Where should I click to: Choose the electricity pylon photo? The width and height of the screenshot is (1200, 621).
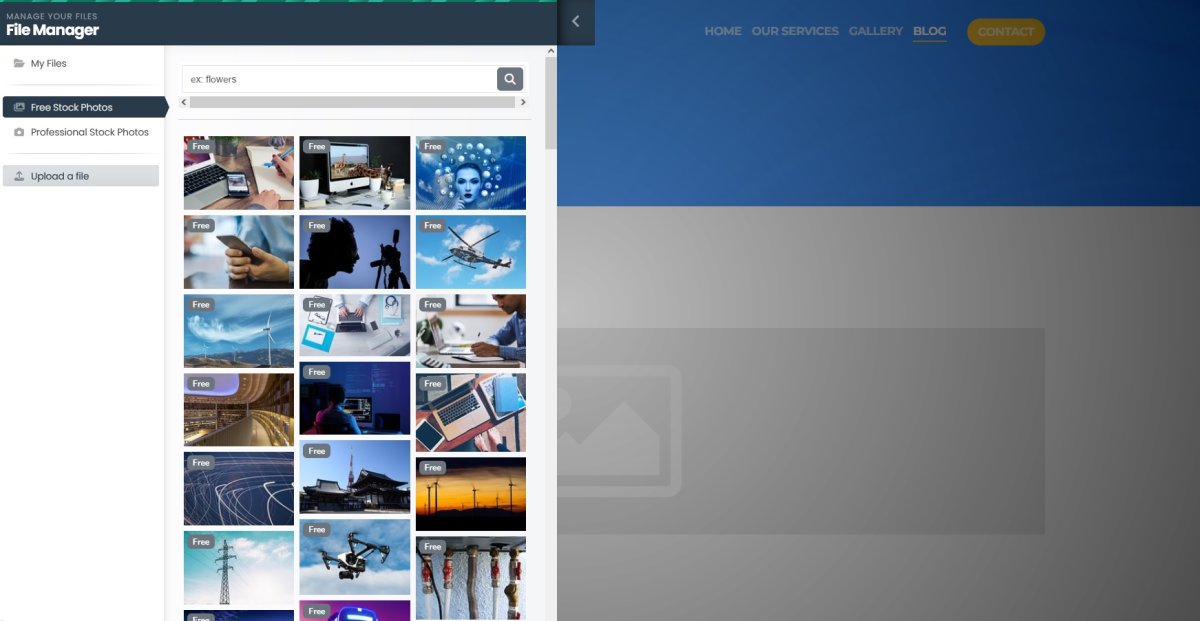point(238,568)
